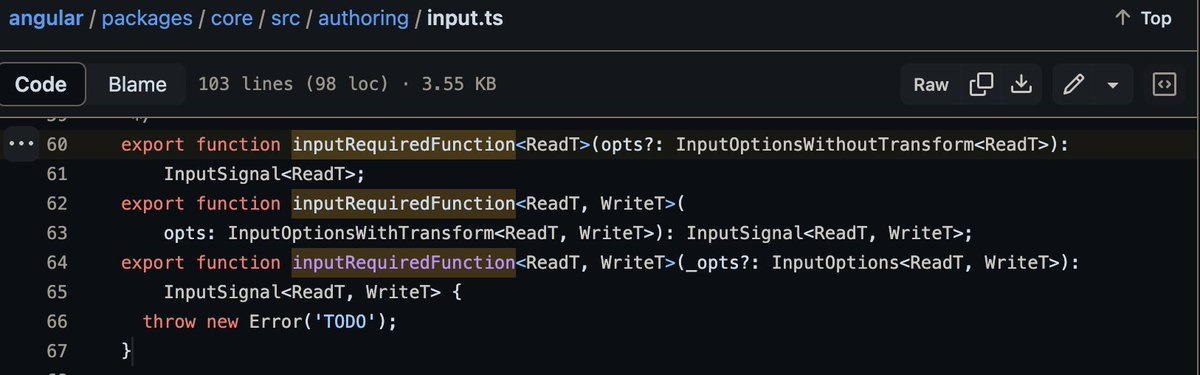Select line number 64

pos(57,262)
